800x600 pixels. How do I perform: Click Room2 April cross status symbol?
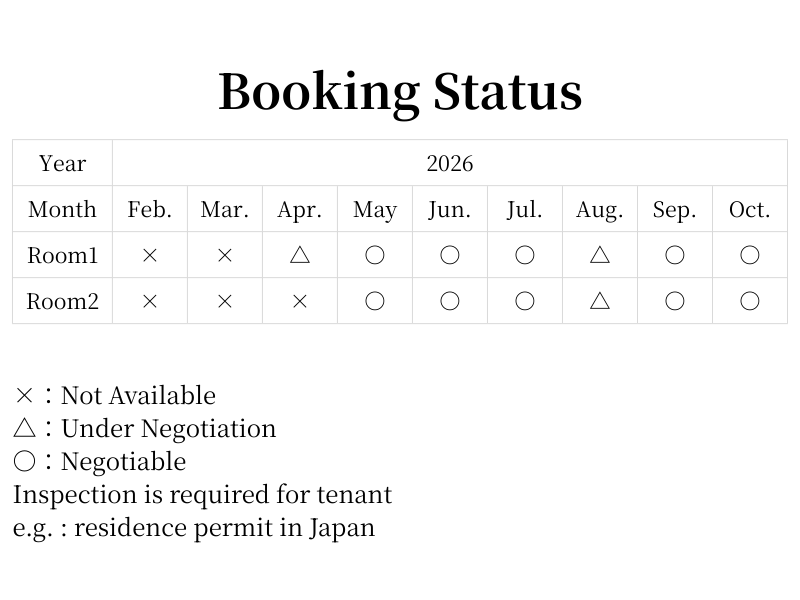(x=300, y=301)
